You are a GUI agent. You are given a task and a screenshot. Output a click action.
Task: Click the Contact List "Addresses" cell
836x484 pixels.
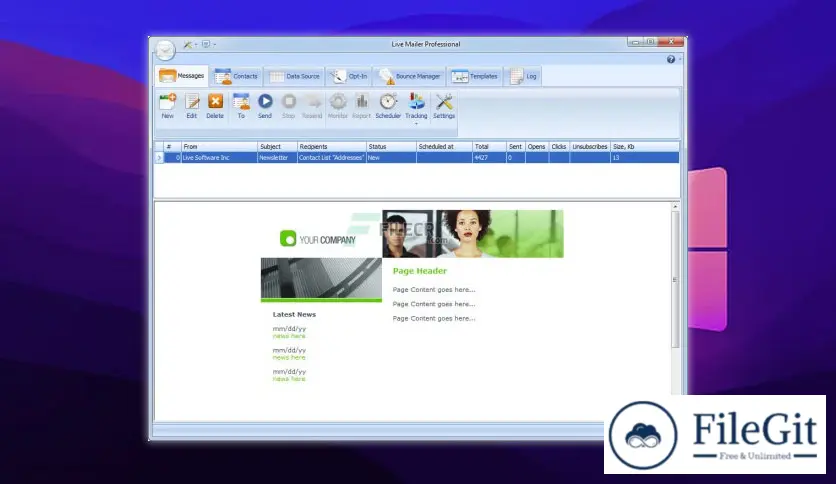tap(332, 158)
